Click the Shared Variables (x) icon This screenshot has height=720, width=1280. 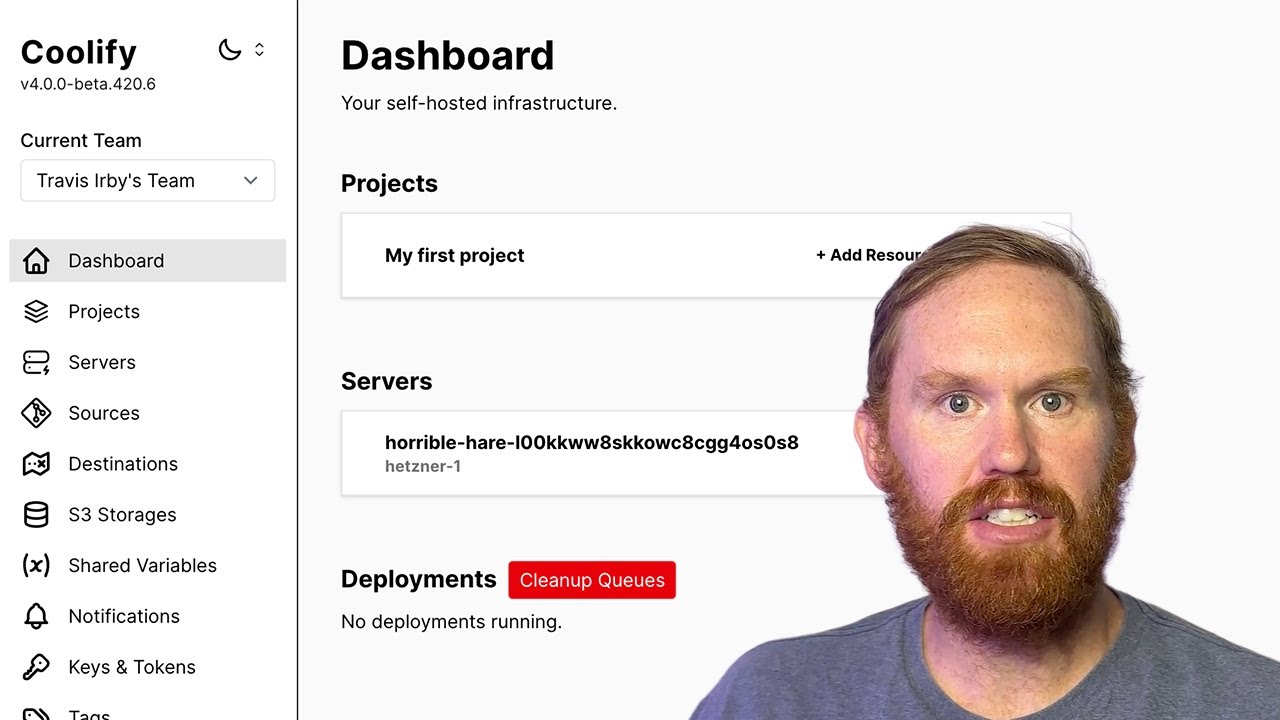tap(36, 566)
